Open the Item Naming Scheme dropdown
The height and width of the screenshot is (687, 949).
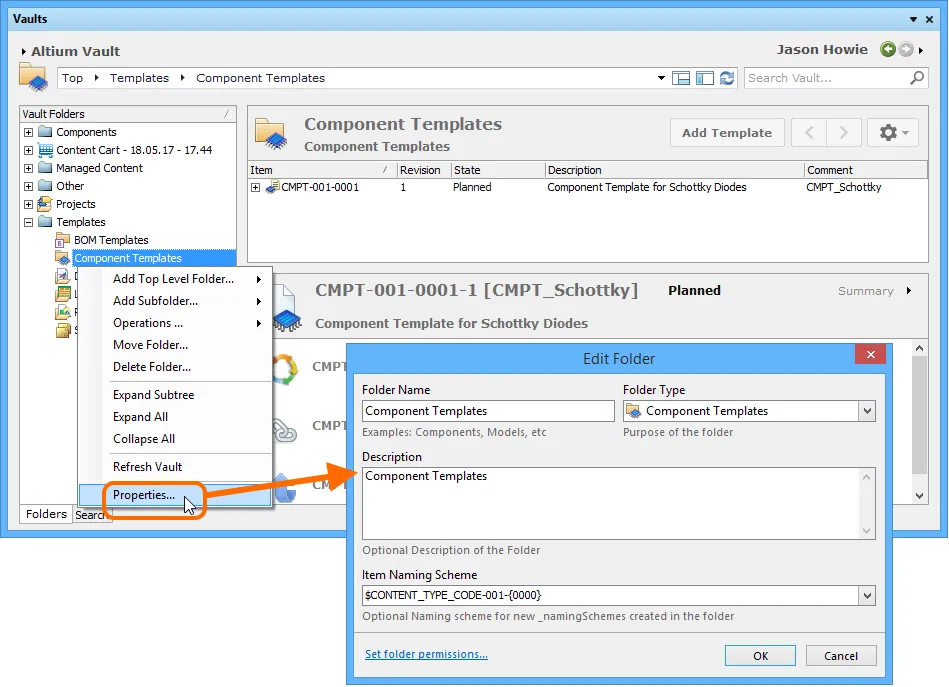click(867, 596)
